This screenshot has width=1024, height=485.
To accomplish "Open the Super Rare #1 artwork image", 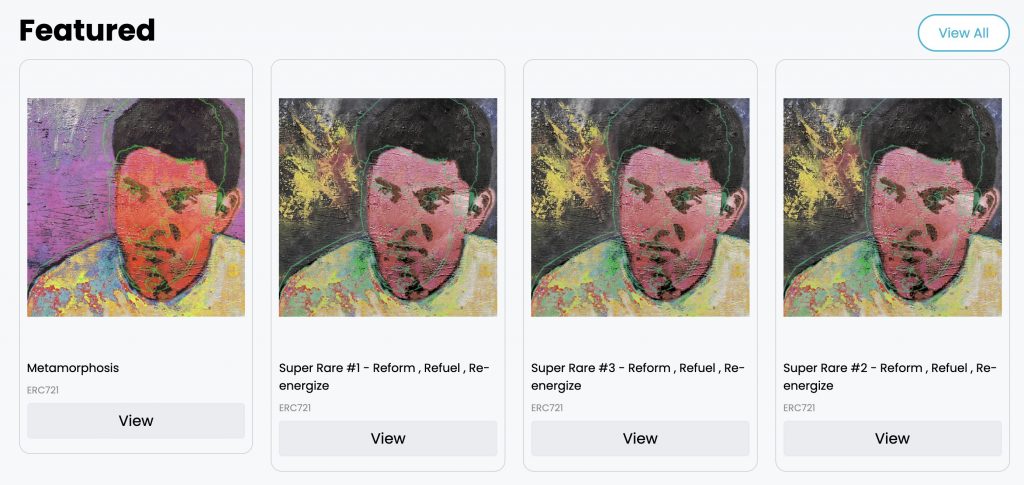I will [388, 207].
